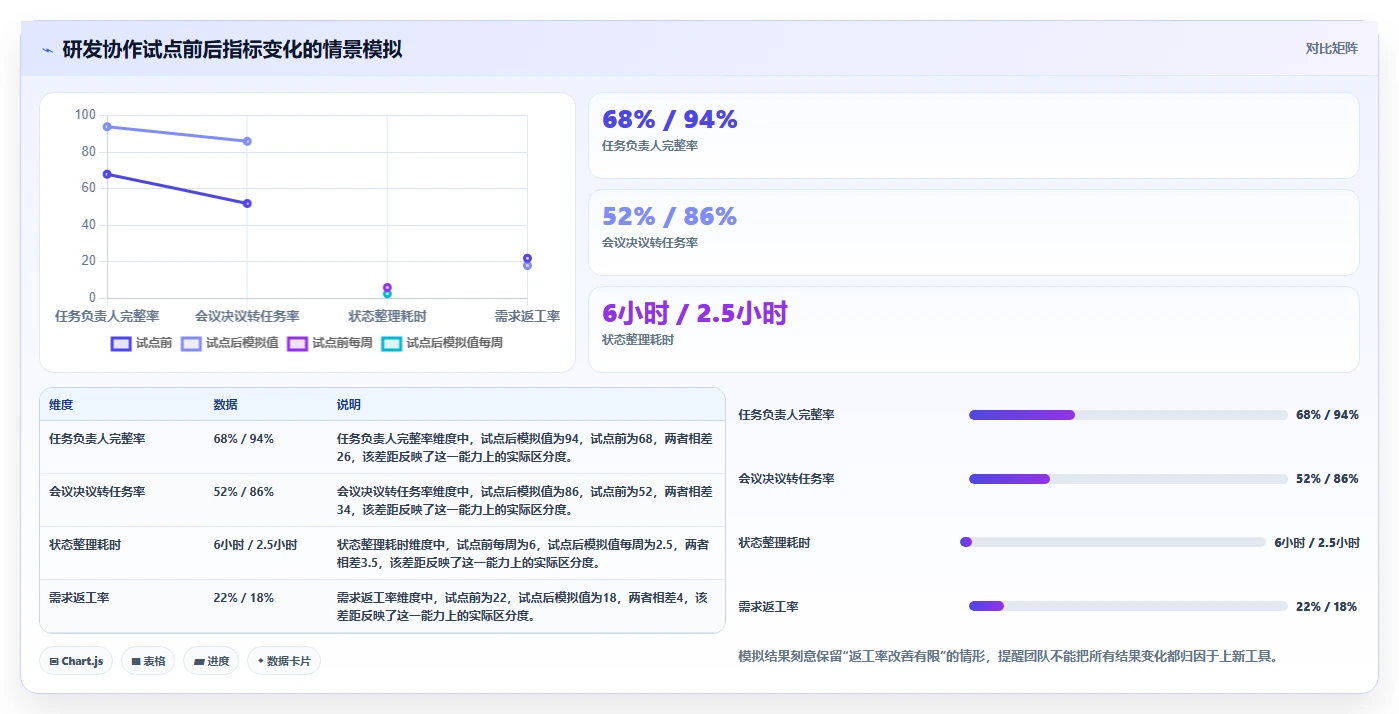Click the 状态整理耗时 progress bar
1399x714 pixels.
click(1112, 542)
